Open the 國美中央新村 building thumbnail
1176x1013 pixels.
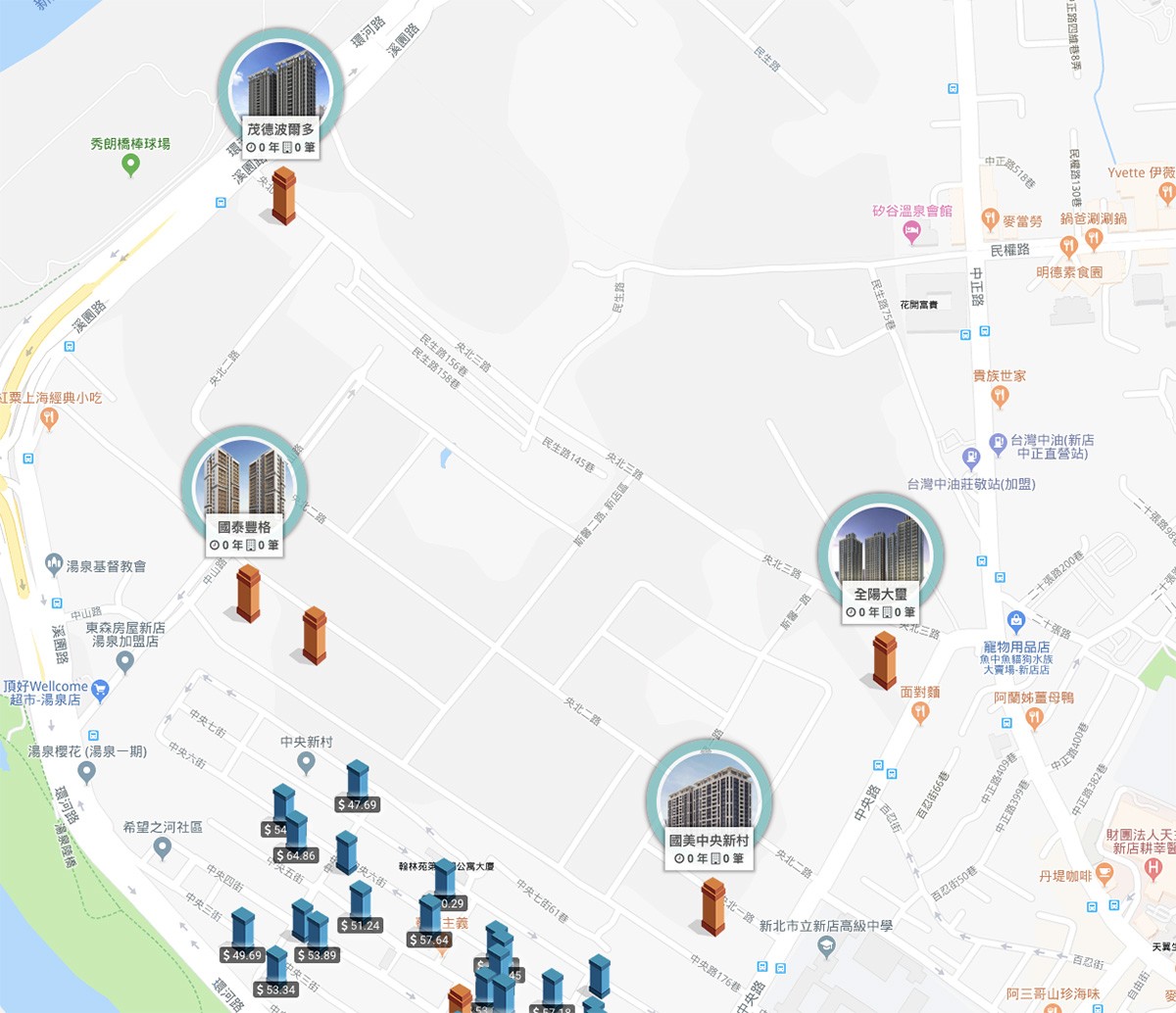710,801
